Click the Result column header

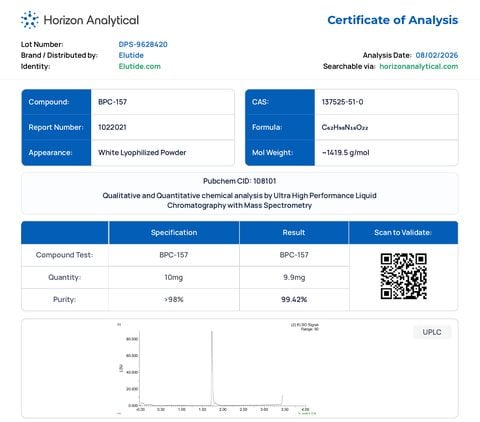[294, 232]
